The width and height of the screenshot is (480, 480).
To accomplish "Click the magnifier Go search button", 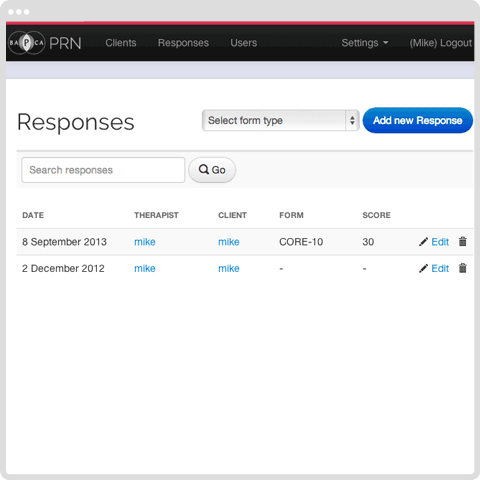I will click(x=212, y=170).
